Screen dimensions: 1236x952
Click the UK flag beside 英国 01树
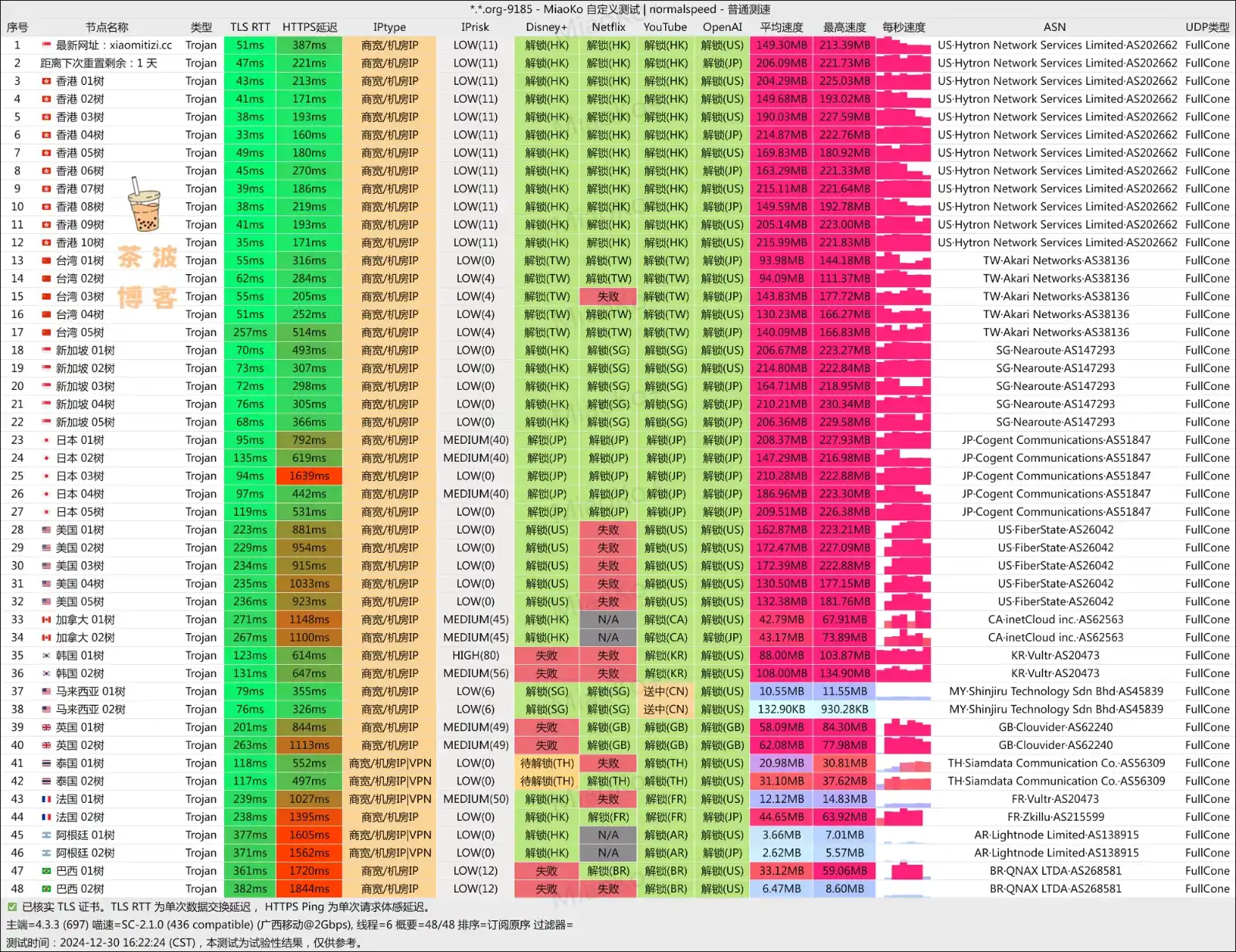pos(46,727)
